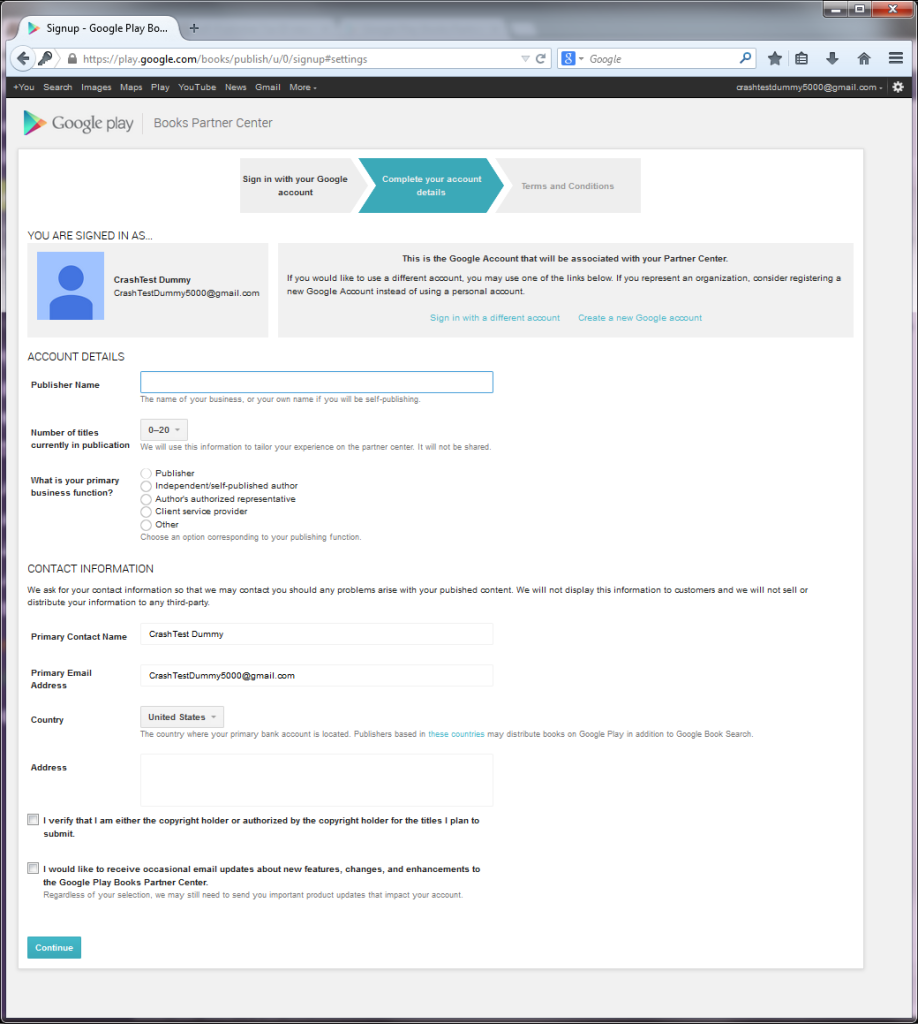
Task: Click the magnifier icon in the search box
Action: pyautogui.click(x=745, y=58)
